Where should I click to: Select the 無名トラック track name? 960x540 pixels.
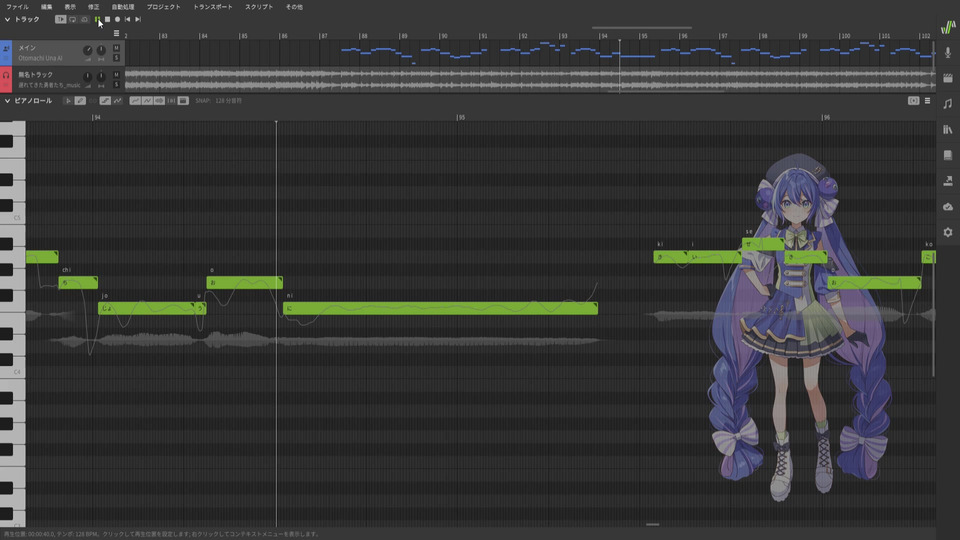click(x=36, y=75)
